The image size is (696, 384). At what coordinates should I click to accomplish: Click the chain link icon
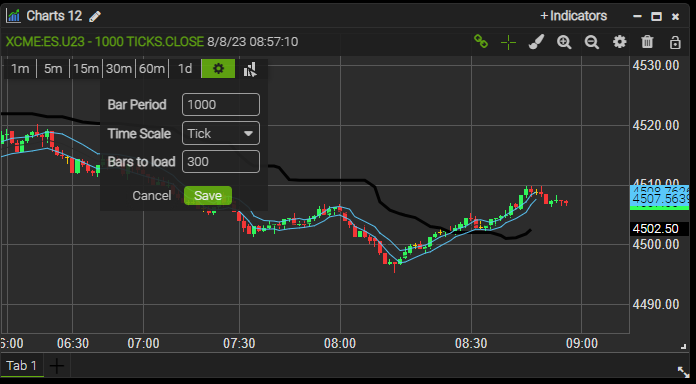coord(481,42)
